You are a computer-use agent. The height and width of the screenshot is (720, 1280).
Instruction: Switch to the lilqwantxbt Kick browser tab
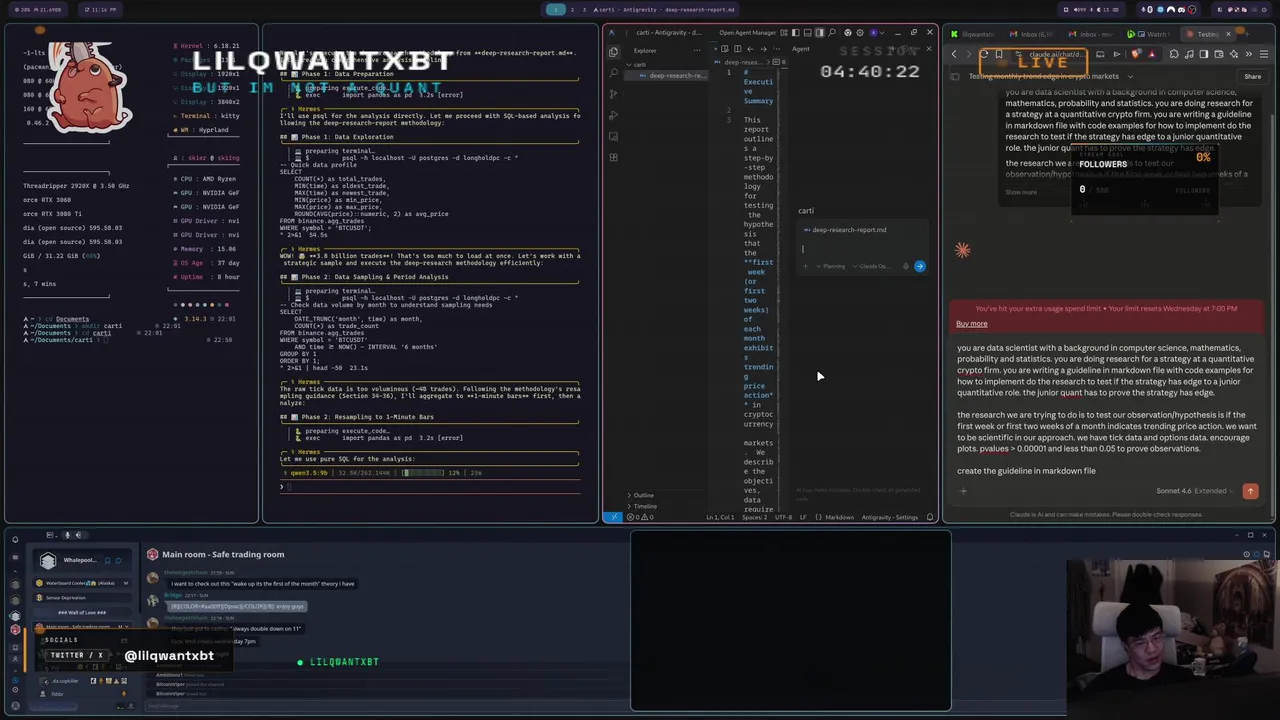975,34
